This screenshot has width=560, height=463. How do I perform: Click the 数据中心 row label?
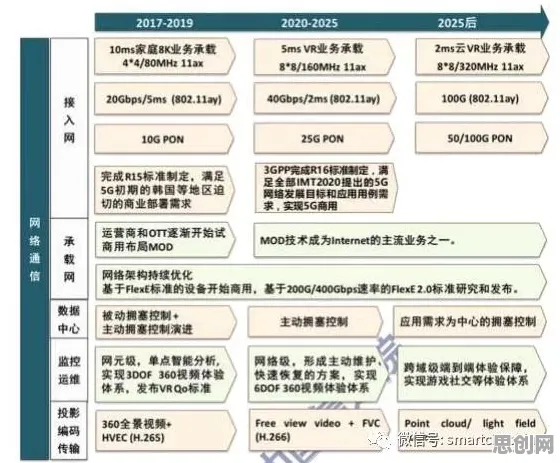point(69,319)
